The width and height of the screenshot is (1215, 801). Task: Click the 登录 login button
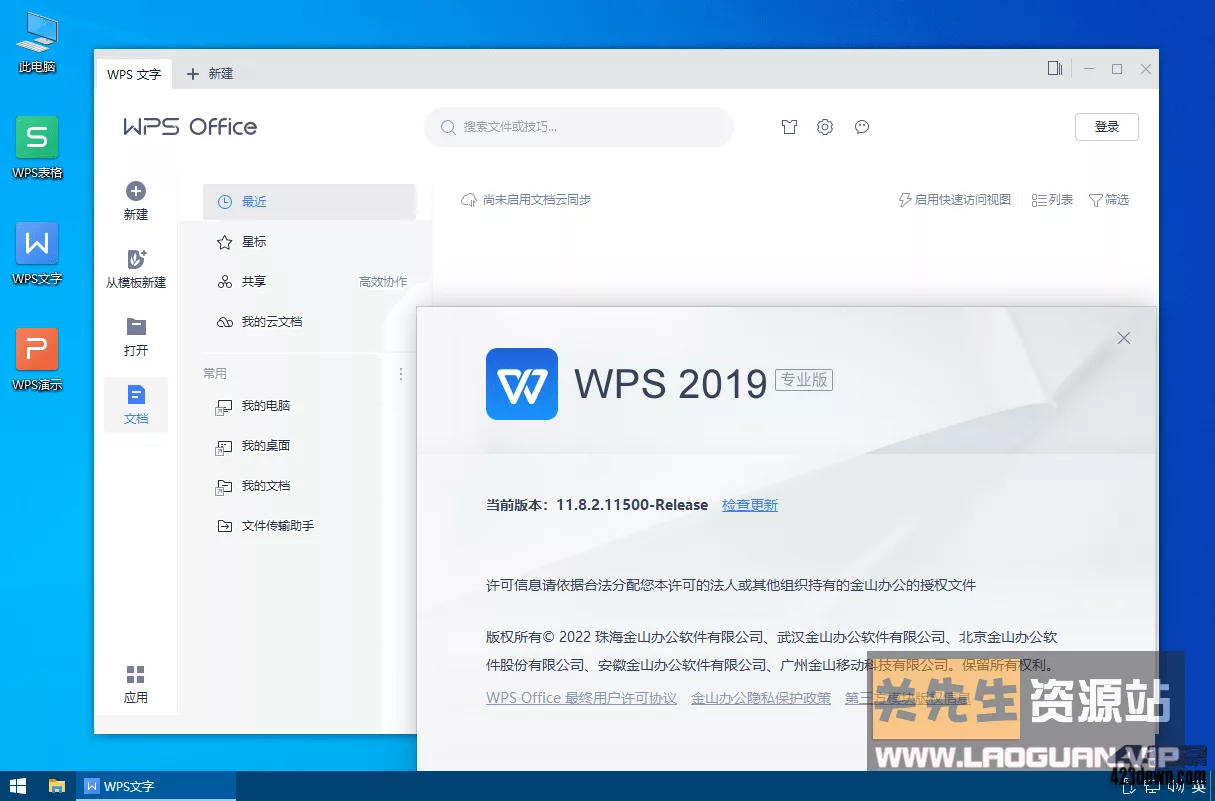coord(1106,126)
